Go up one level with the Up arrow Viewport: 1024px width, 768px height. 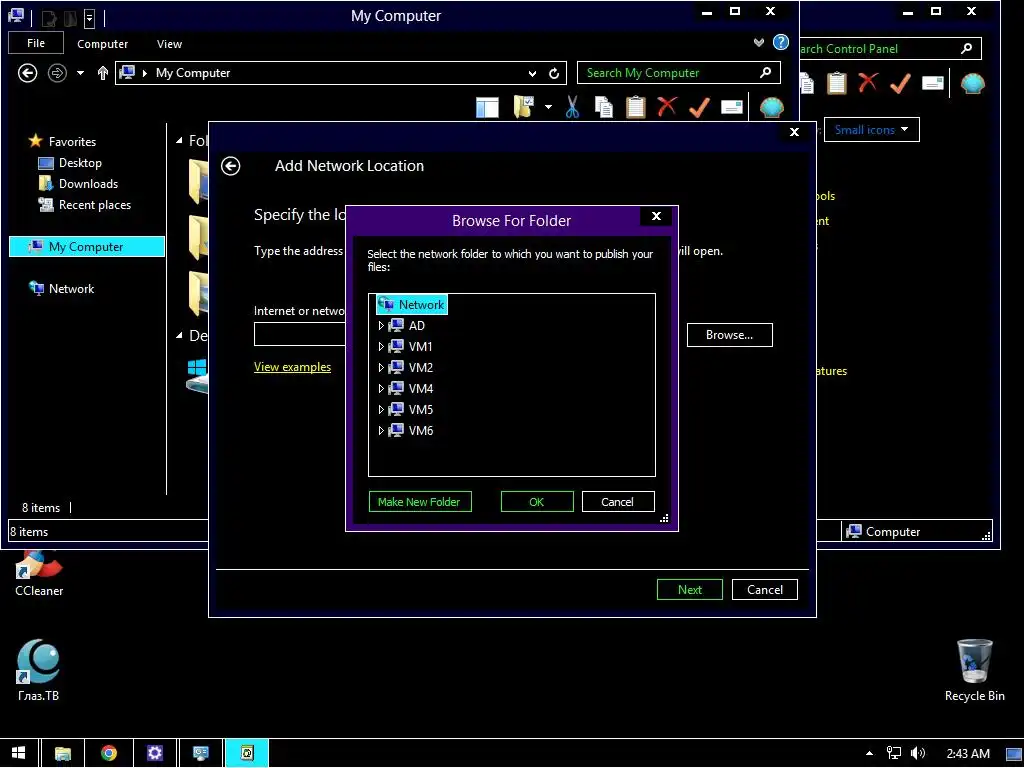coord(103,72)
